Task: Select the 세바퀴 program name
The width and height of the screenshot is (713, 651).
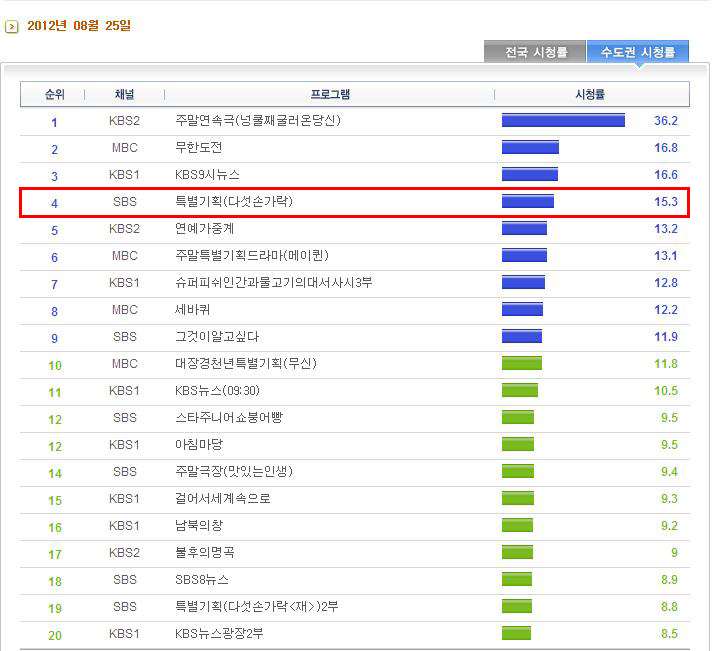Action: click(x=192, y=310)
